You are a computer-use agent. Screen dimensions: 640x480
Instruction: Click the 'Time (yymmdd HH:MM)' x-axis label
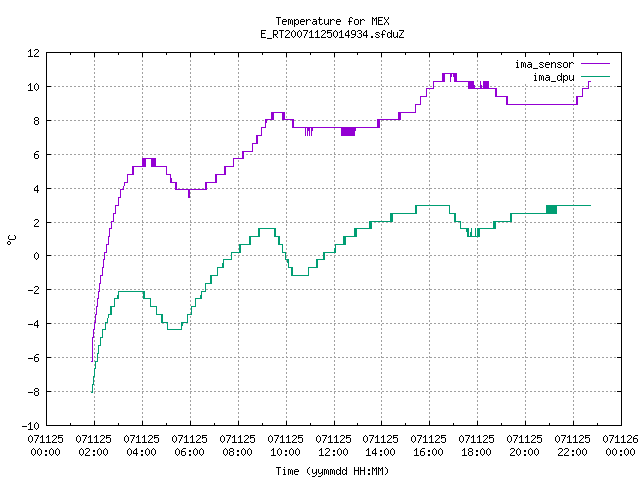pyautogui.click(x=332, y=471)
